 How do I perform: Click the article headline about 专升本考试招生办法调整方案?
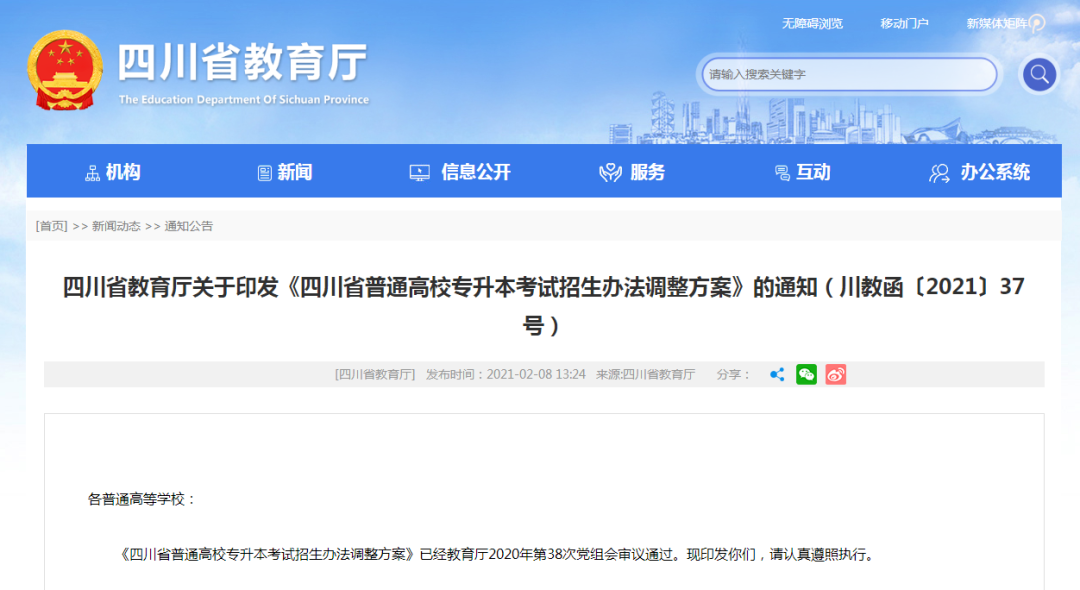coord(543,305)
